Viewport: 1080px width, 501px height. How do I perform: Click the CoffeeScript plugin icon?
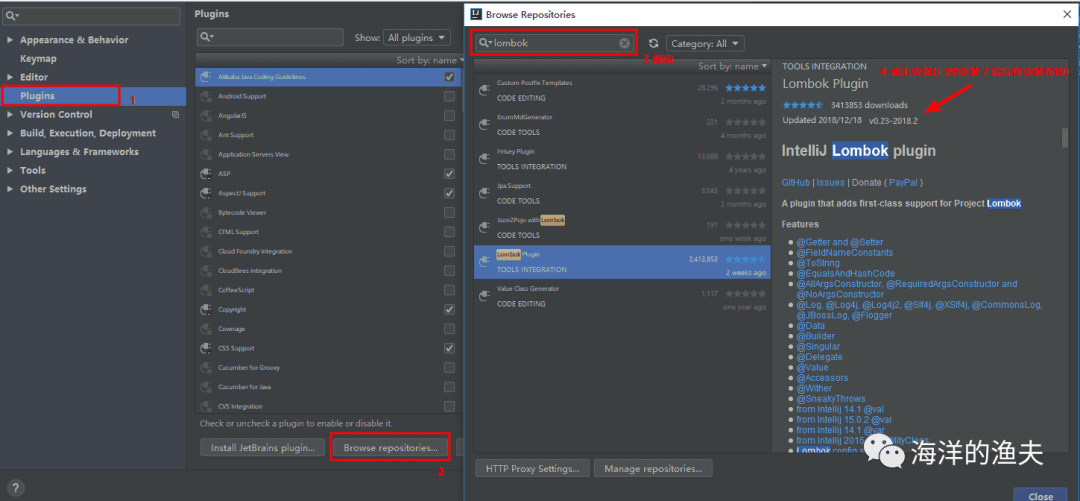click(x=205, y=290)
